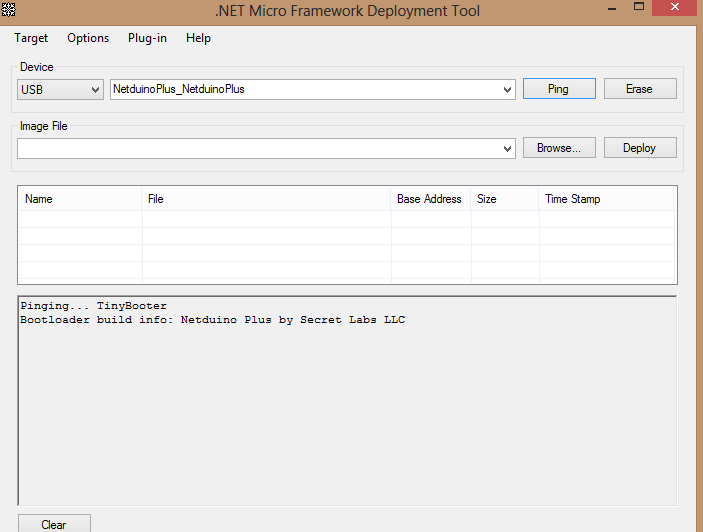Open the Options menu
Viewport: 703px width, 532px height.
pos(88,38)
